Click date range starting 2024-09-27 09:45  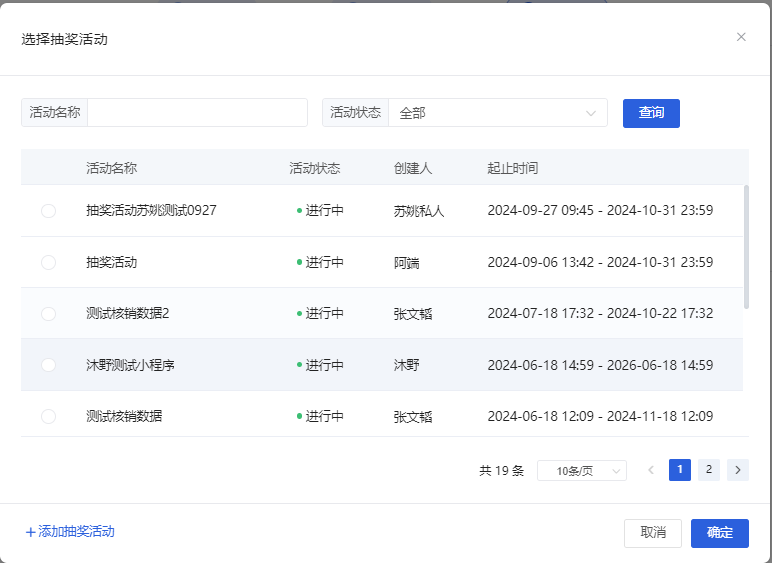click(x=600, y=211)
